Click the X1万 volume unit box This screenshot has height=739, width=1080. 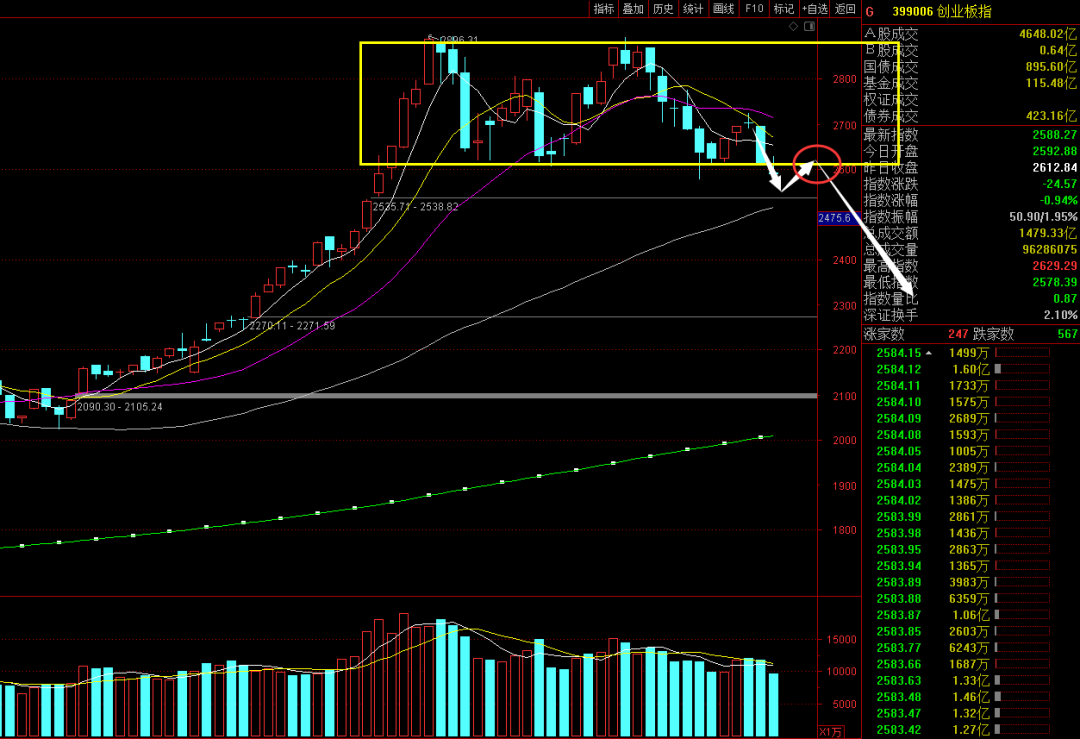point(831,731)
